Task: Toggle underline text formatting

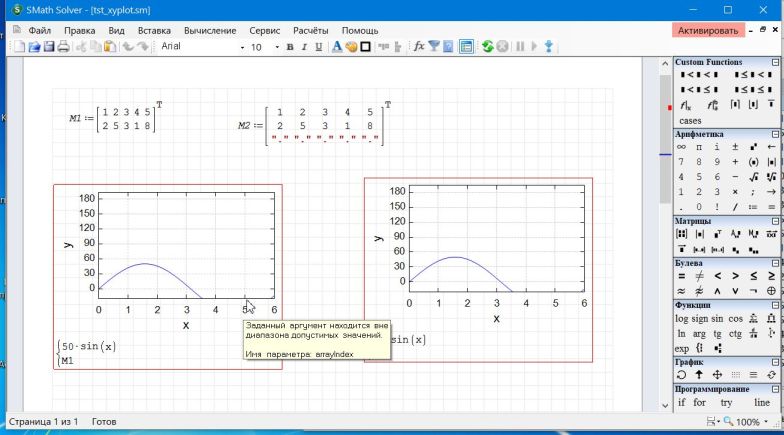Action: (x=318, y=47)
